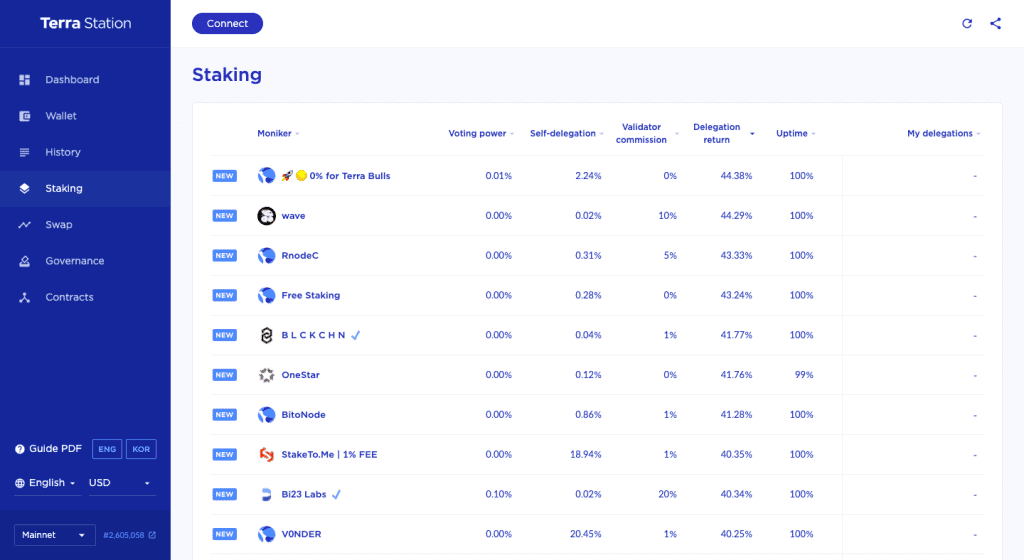Image resolution: width=1024 pixels, height=560 pixels.
Task: Click the globe icon beside English
Action: coord(20,483)
